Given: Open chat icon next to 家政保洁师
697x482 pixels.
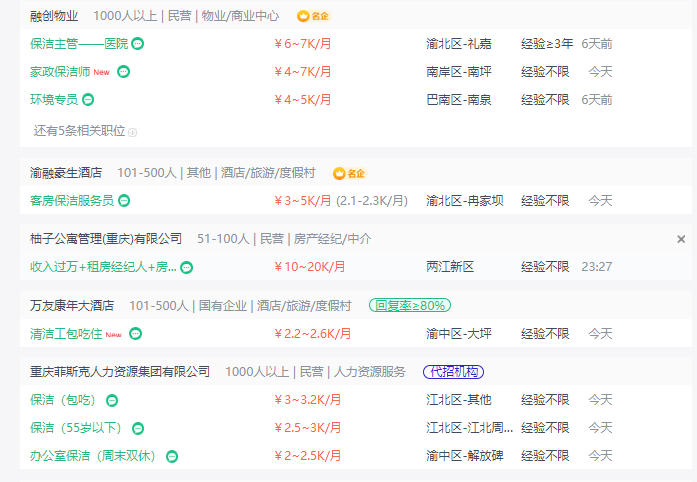Looking at the screenshot, I should (123, 72).
